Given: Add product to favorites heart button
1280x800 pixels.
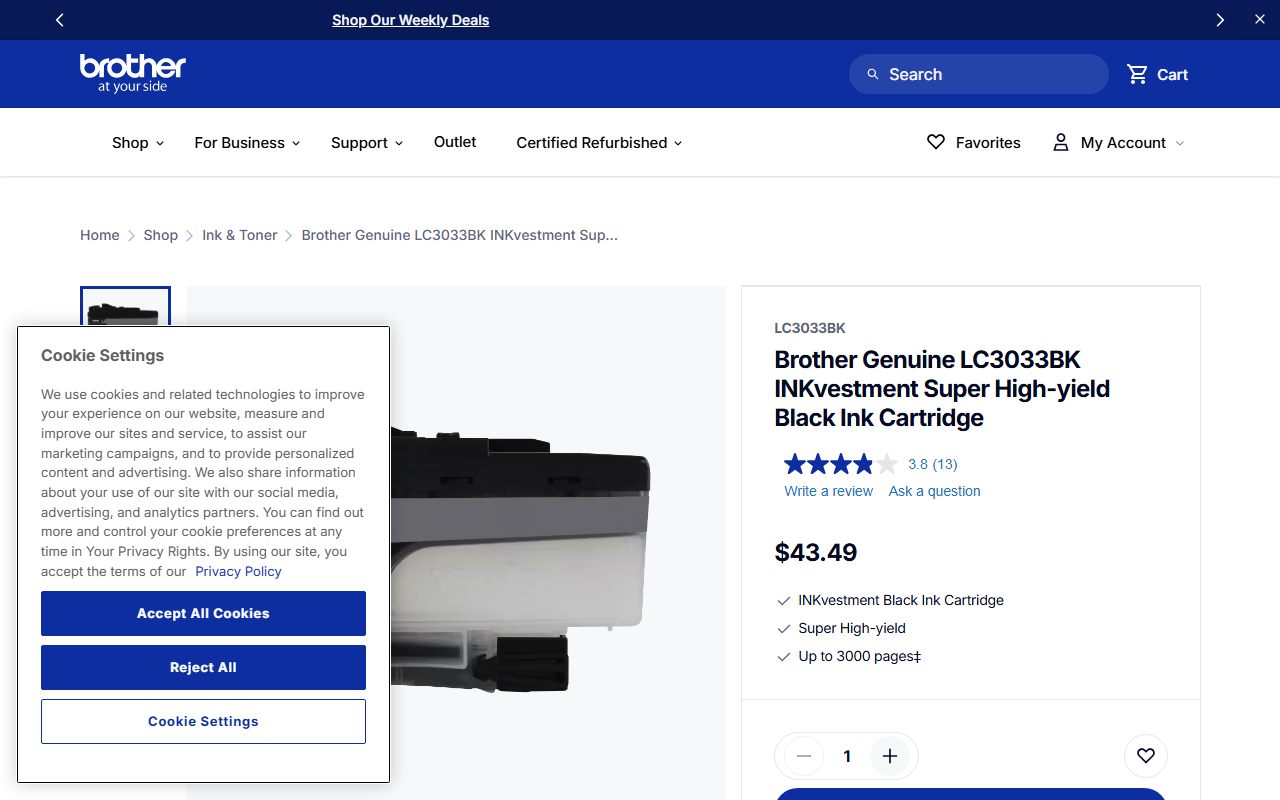Looking at the screenshot, I should pos(1146,756).
